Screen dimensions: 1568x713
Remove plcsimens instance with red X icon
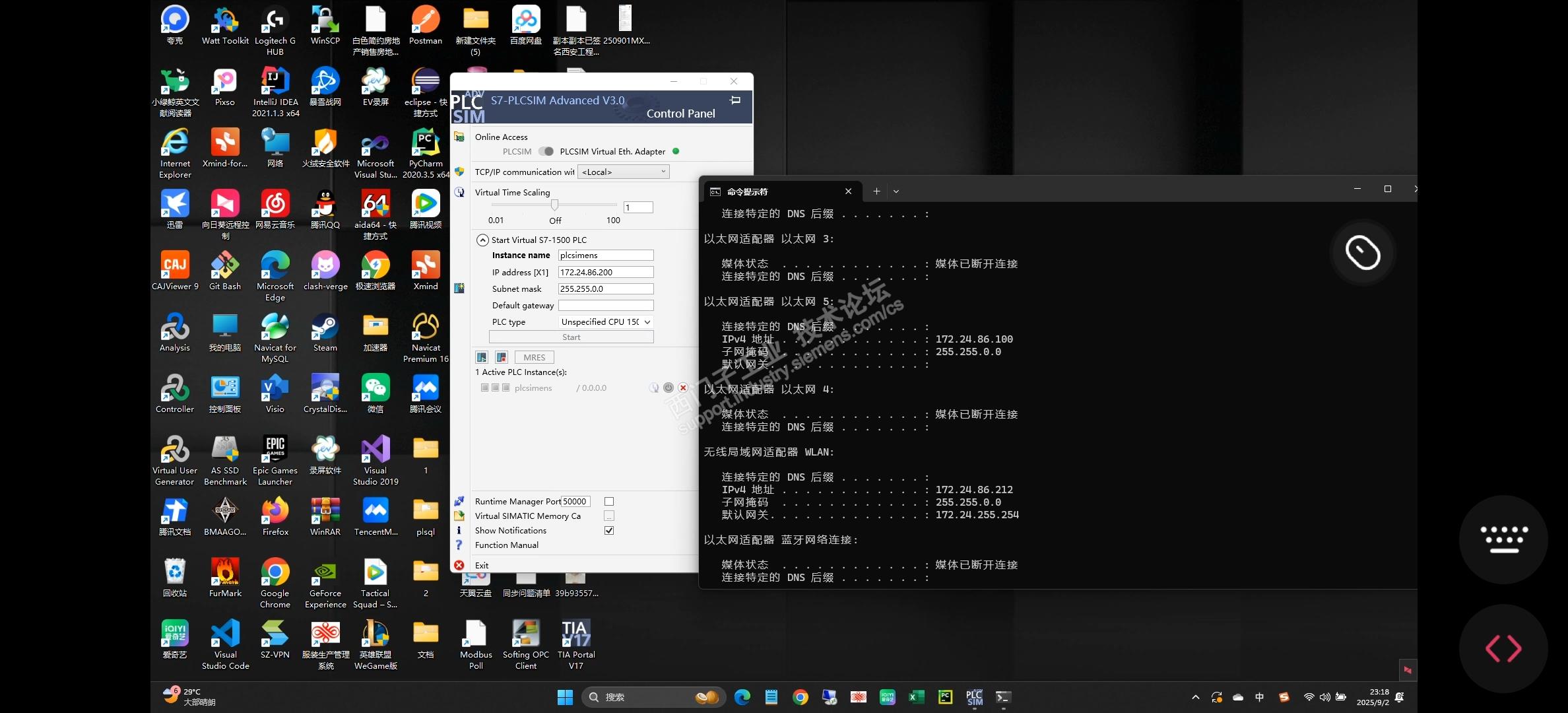tap(683, 388)
